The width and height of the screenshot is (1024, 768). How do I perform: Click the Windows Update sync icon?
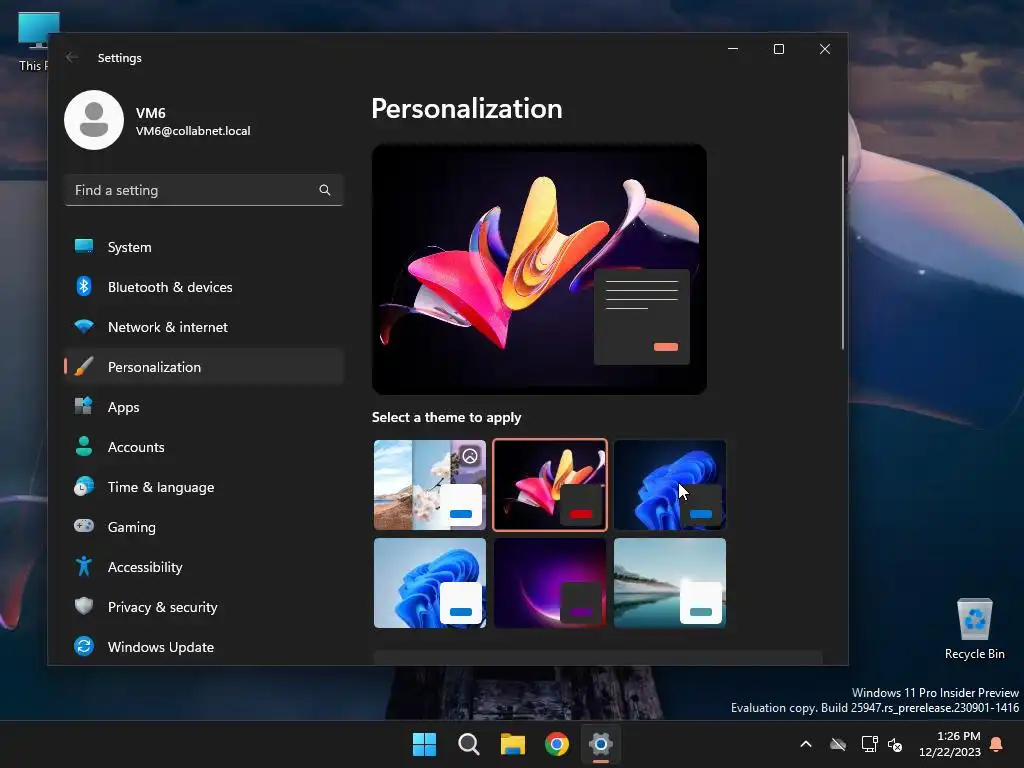pos(84,646)
